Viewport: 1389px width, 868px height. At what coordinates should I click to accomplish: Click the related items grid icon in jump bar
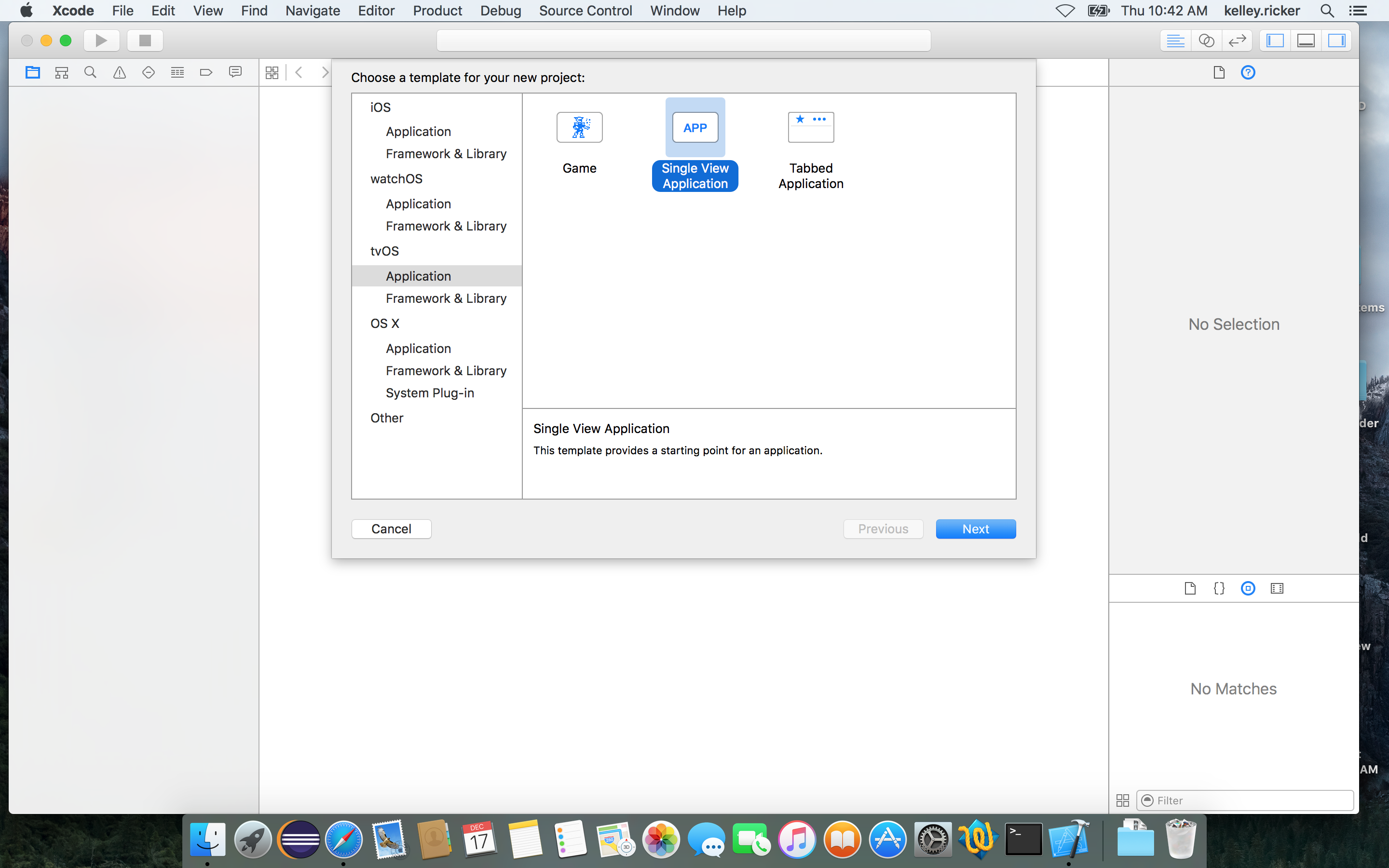(x=272, y=72)
